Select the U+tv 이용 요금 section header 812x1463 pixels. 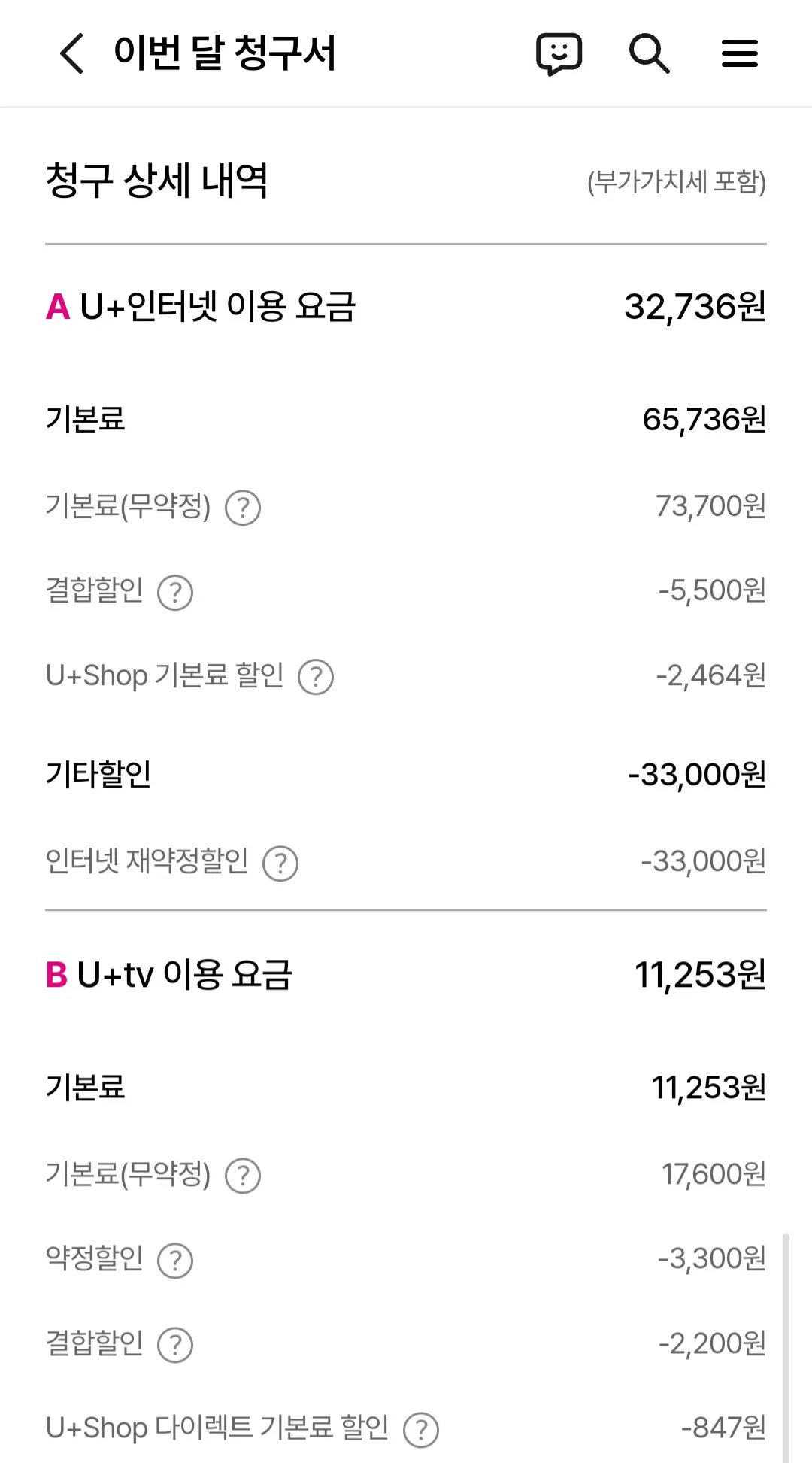point(169,975)
